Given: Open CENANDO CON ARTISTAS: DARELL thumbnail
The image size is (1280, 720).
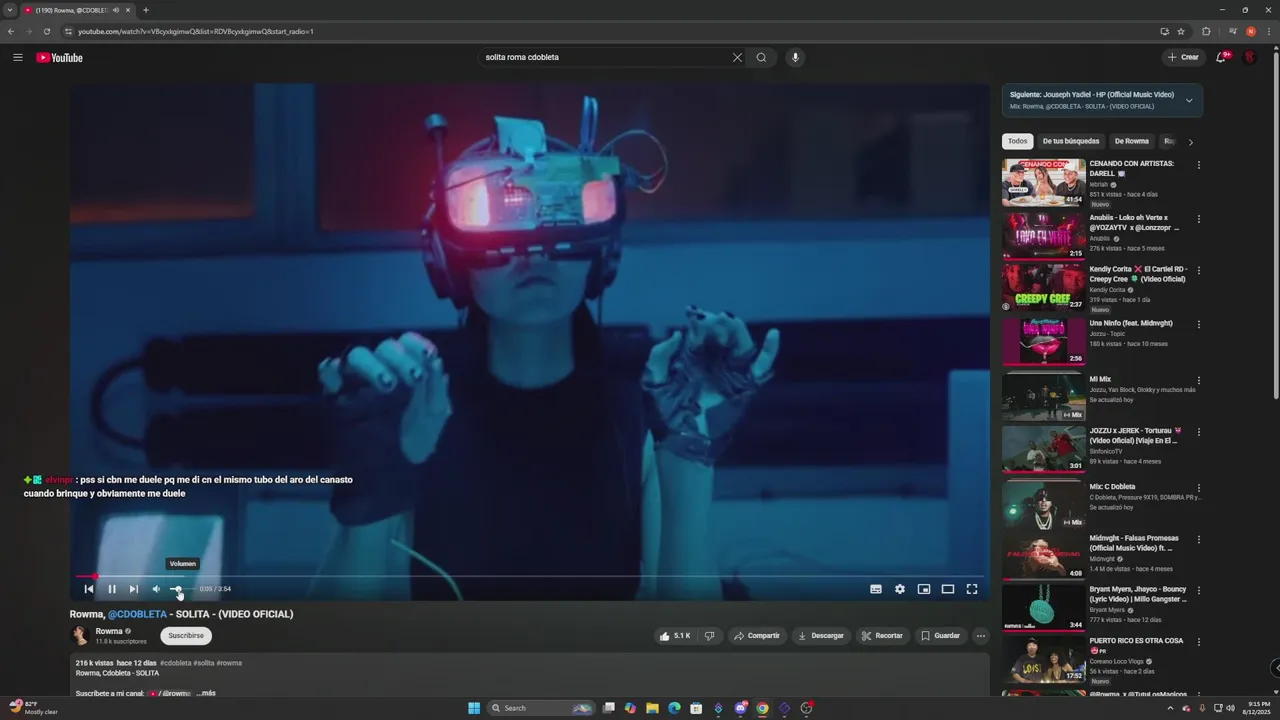Looking at the screenshot, I should 1044,182.
